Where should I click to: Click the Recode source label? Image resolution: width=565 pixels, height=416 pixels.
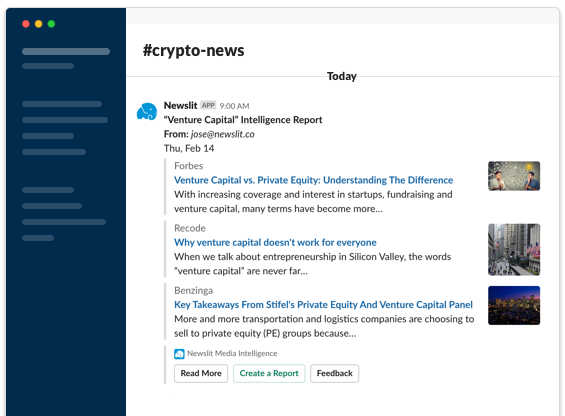click(x=190, y=228)
